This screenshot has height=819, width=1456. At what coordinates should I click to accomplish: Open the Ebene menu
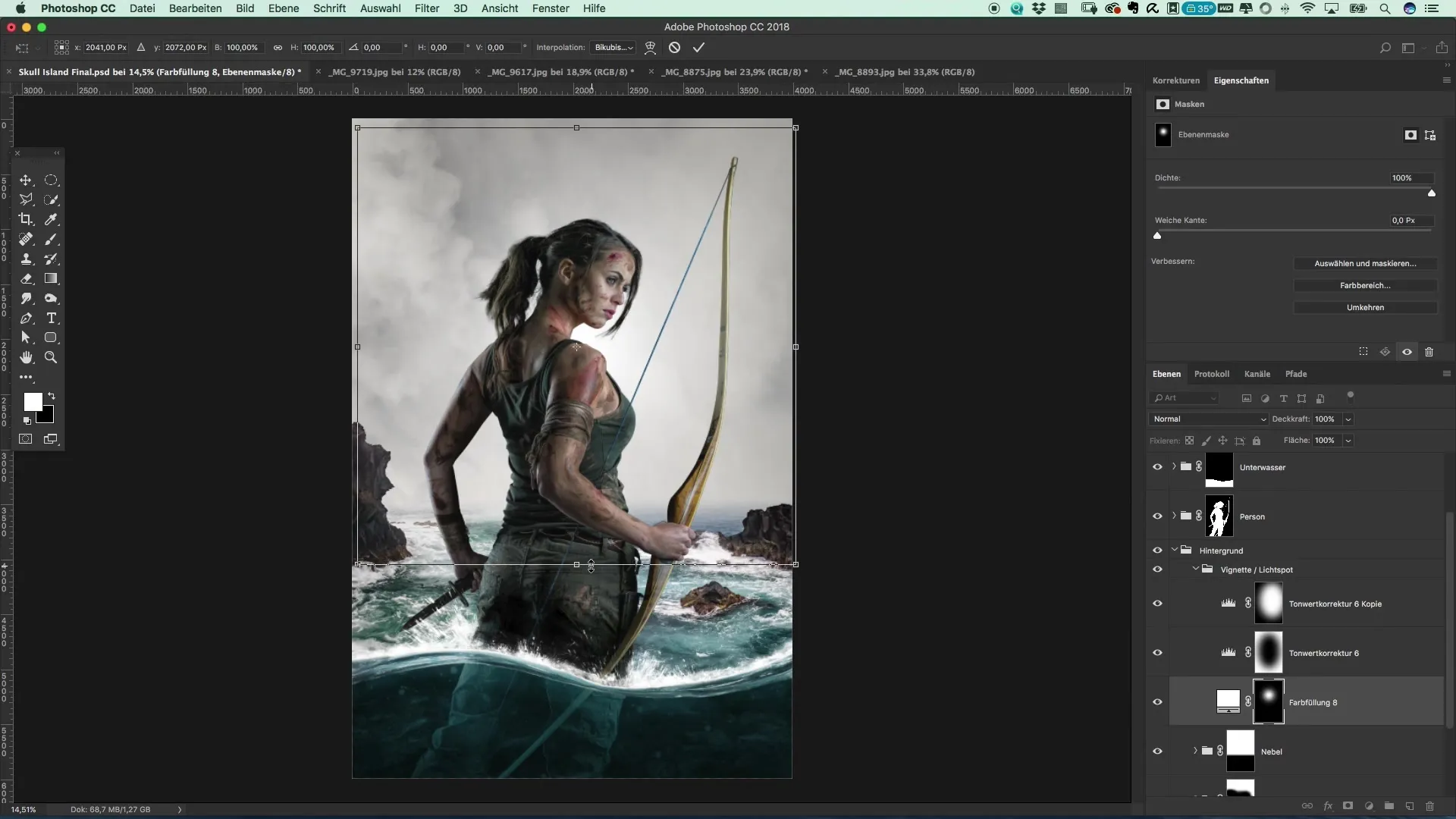coord(284,8)
